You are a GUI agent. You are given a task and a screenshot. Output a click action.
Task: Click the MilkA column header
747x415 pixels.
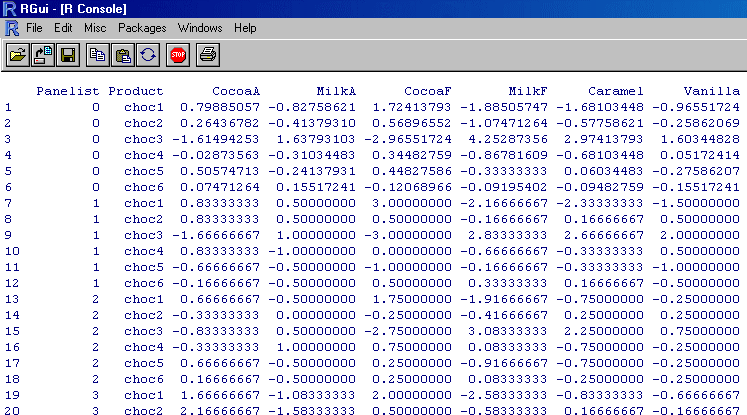[336, 91]
